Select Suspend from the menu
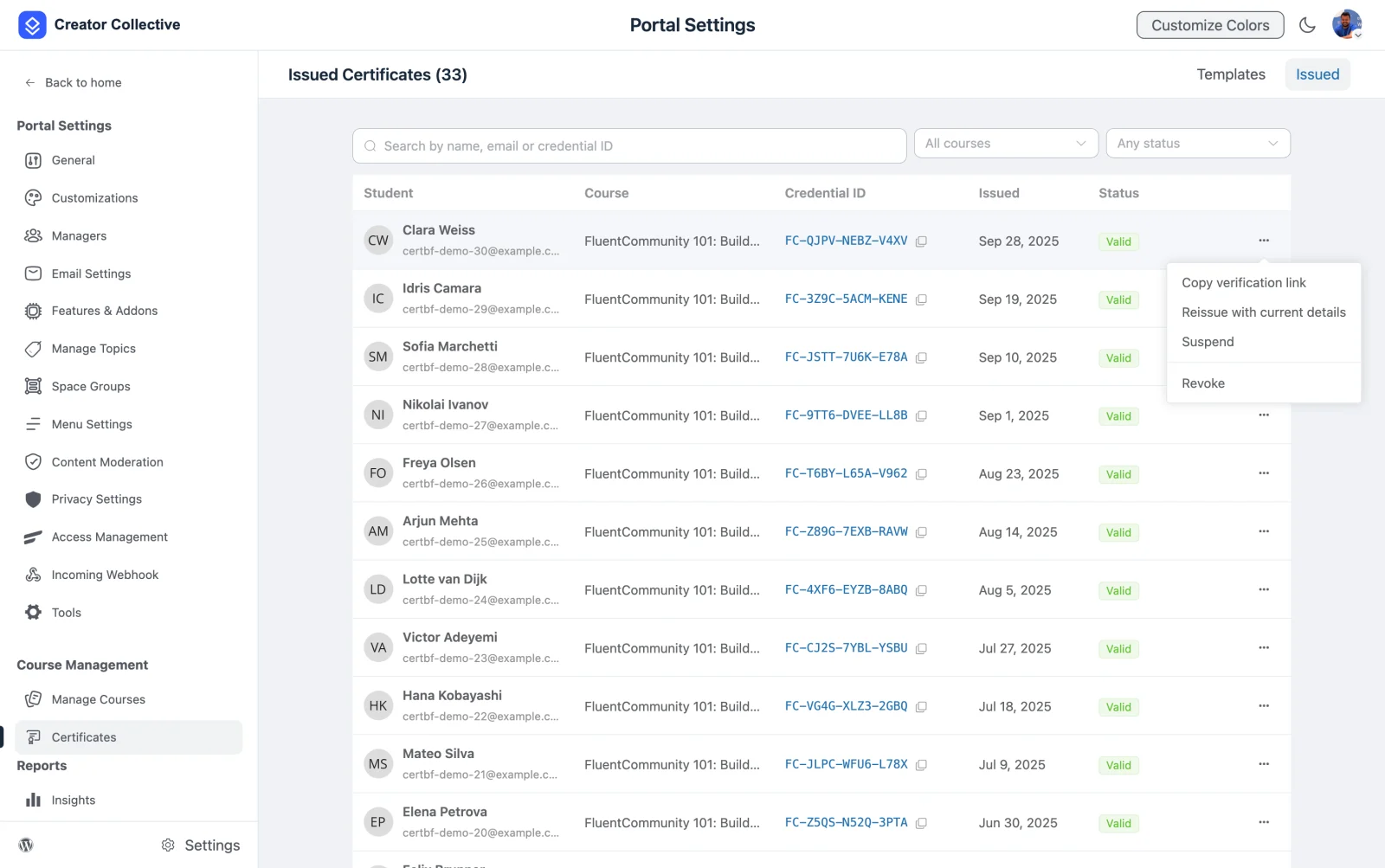Screen dimensions: 1385x868 [1264, 342]
